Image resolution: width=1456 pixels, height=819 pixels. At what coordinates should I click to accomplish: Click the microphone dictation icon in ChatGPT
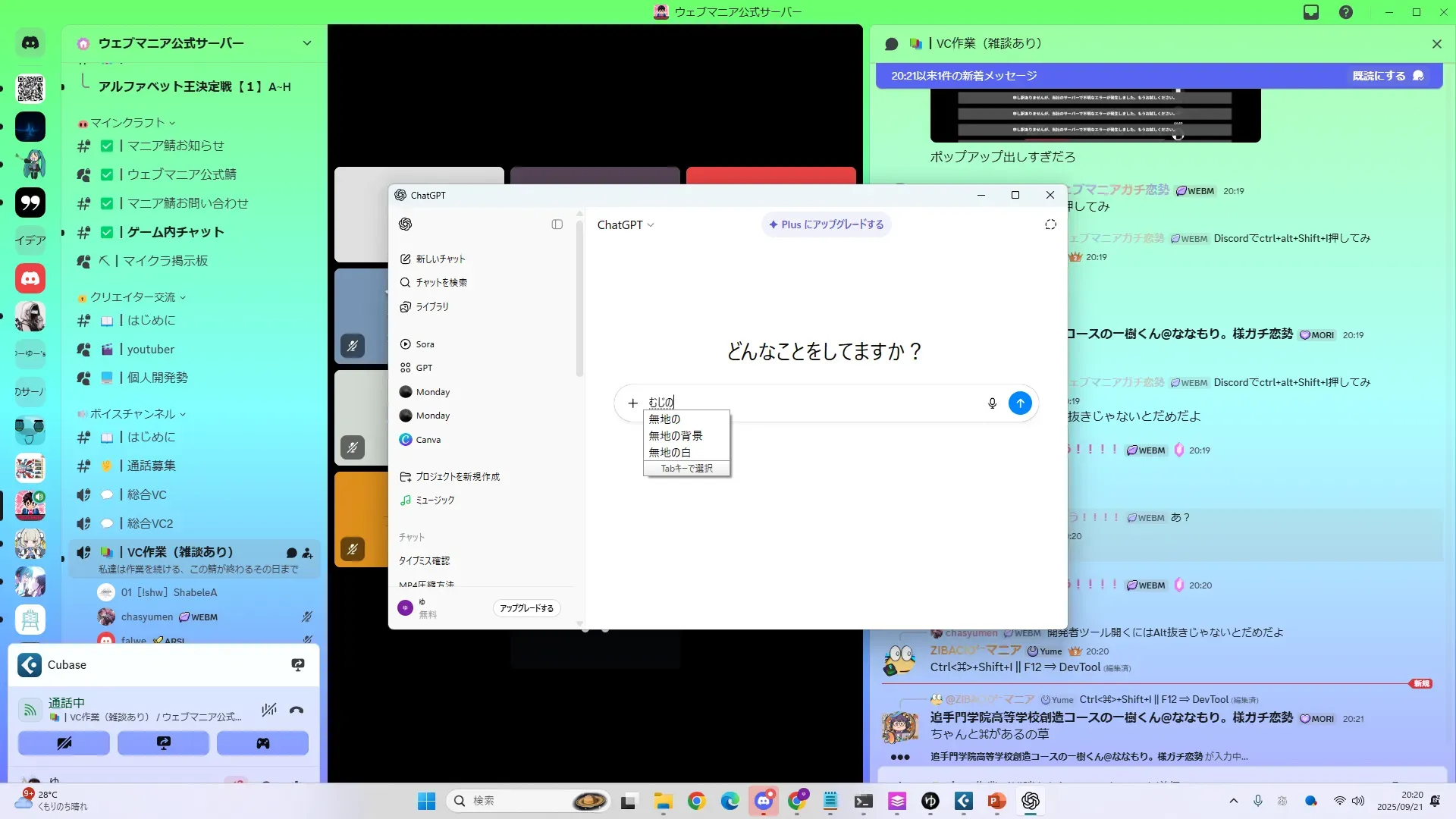[x=992, y=403]
